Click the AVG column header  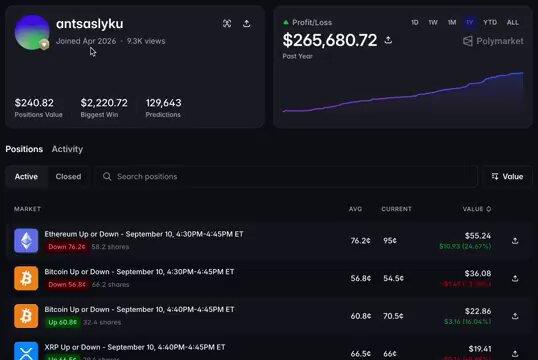click(x=355, y=209)
